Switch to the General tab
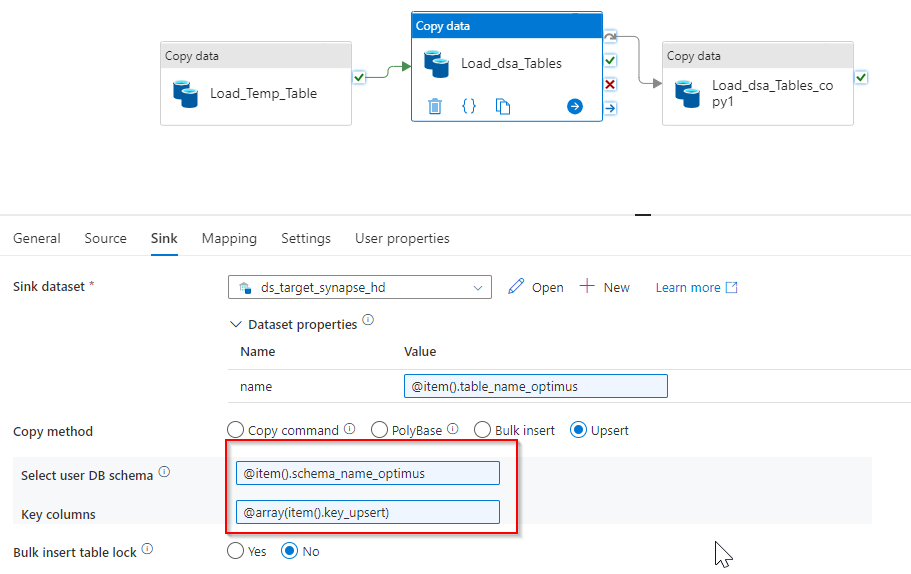 pos(37,238)
